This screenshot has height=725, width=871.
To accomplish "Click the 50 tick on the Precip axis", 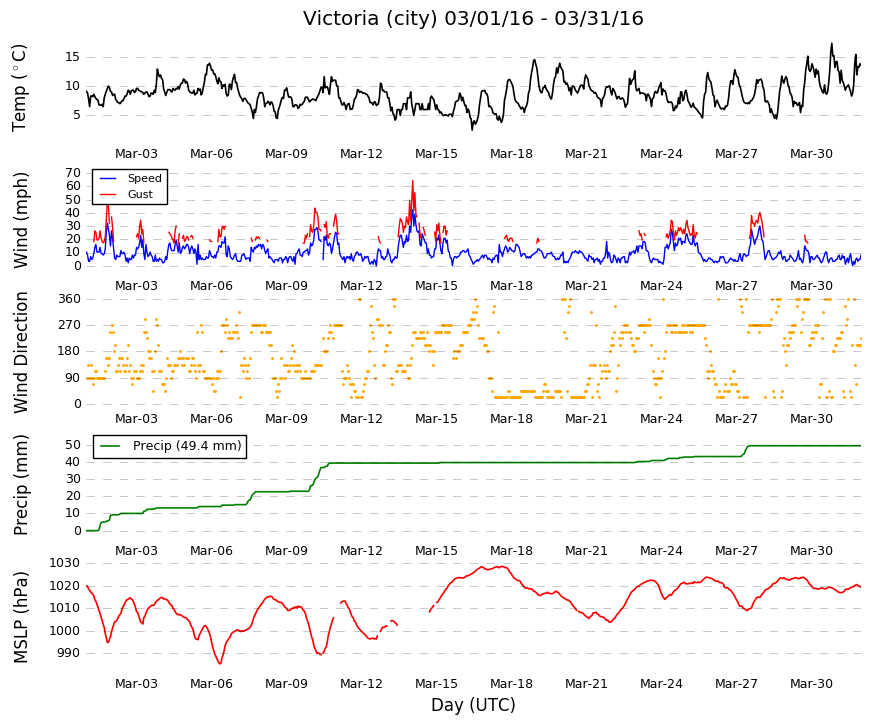I will coord(73,445).
